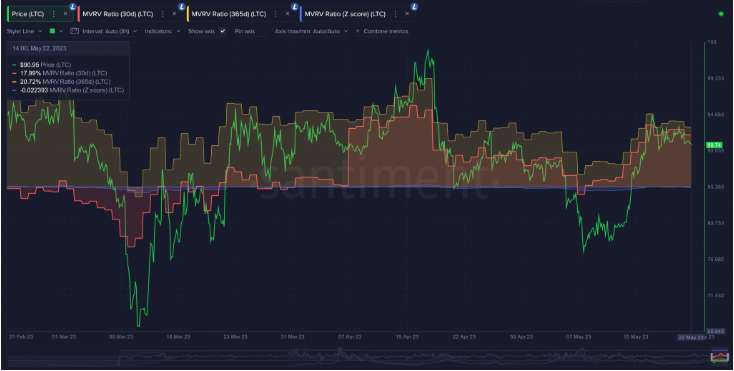The width and height of the screenshot is (734, 371).
Task: Click the 76.082 price axis value
Action: coord(715,259)
